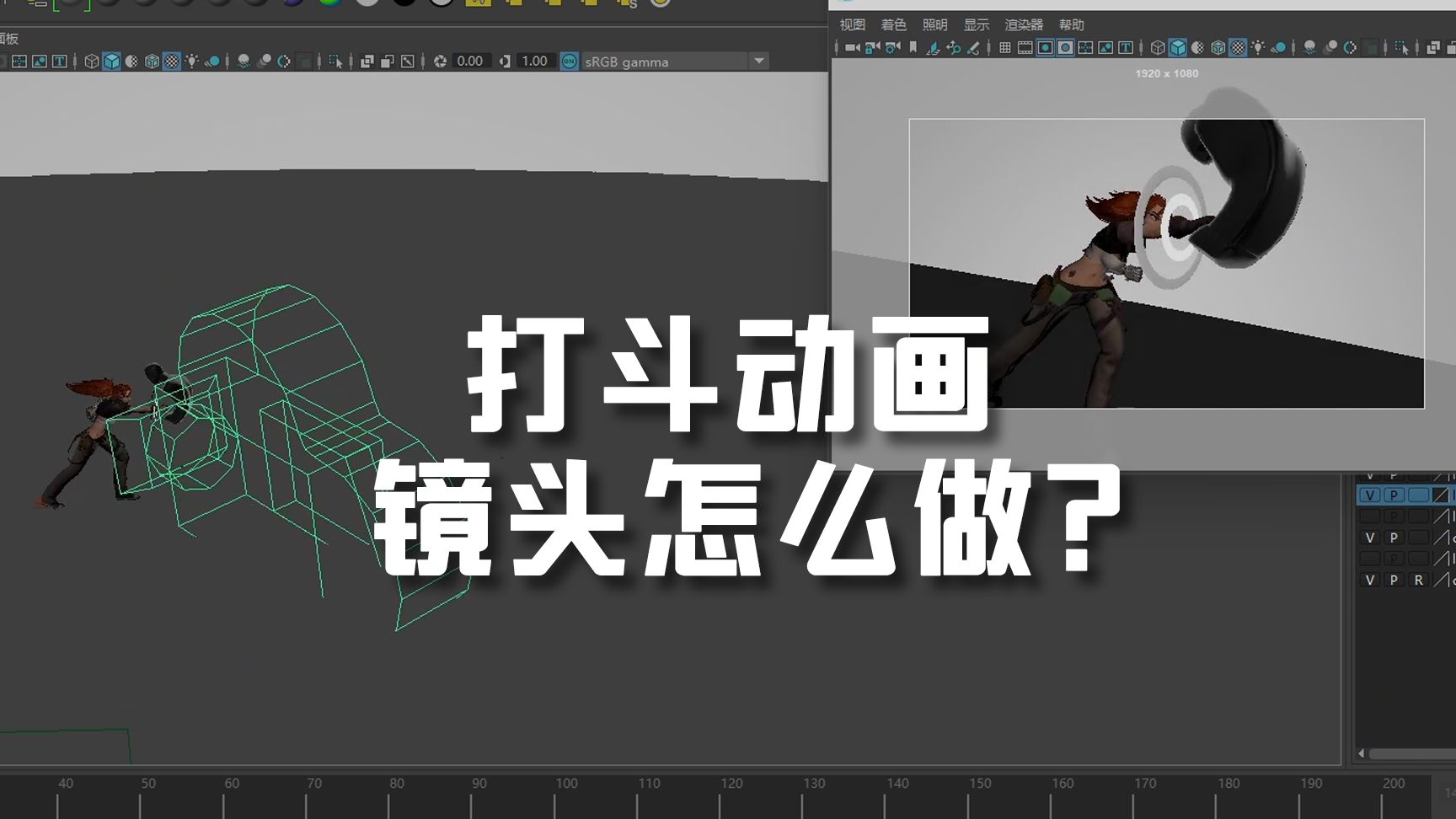Toggle visibility V on the highlighted layer
The width and height of the screenshot is (1456, 819).
pos(1370,495)
